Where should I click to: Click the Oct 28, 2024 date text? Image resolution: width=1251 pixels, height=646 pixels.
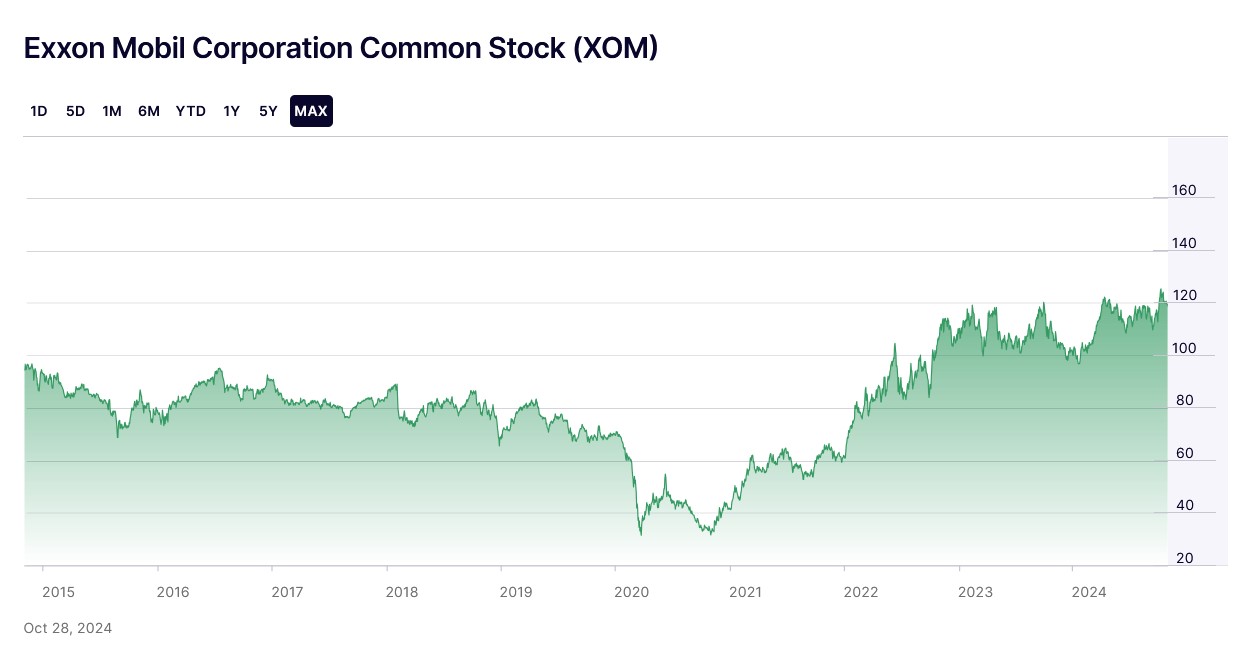click(68, 628)
